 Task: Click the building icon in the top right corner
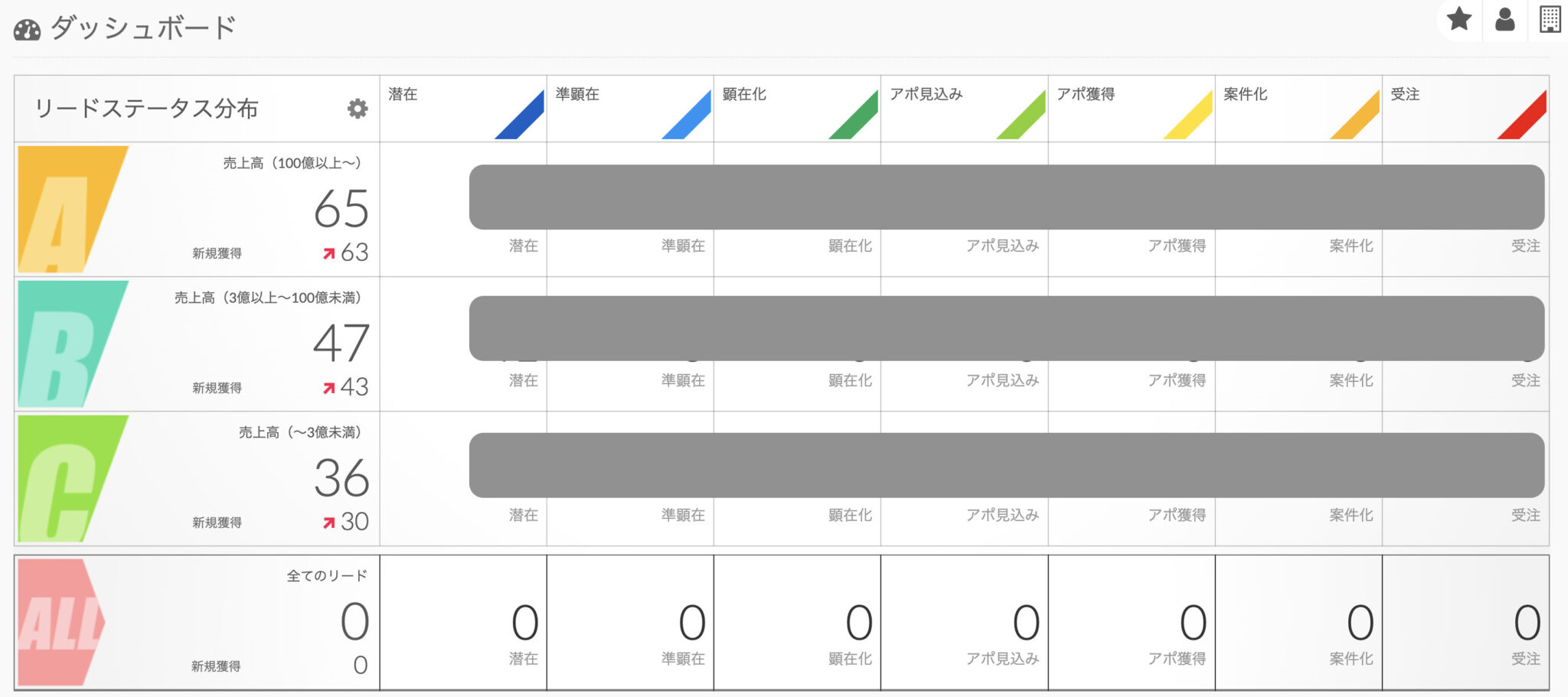1551,21
